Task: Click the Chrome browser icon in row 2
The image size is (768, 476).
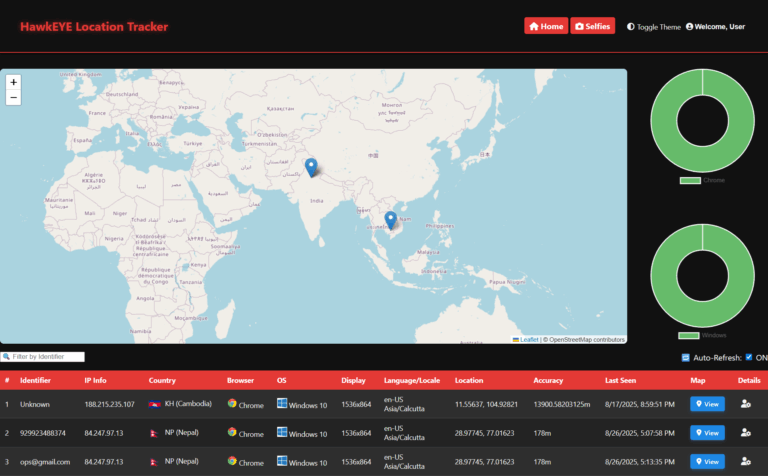Action: [x=232, y=433]
